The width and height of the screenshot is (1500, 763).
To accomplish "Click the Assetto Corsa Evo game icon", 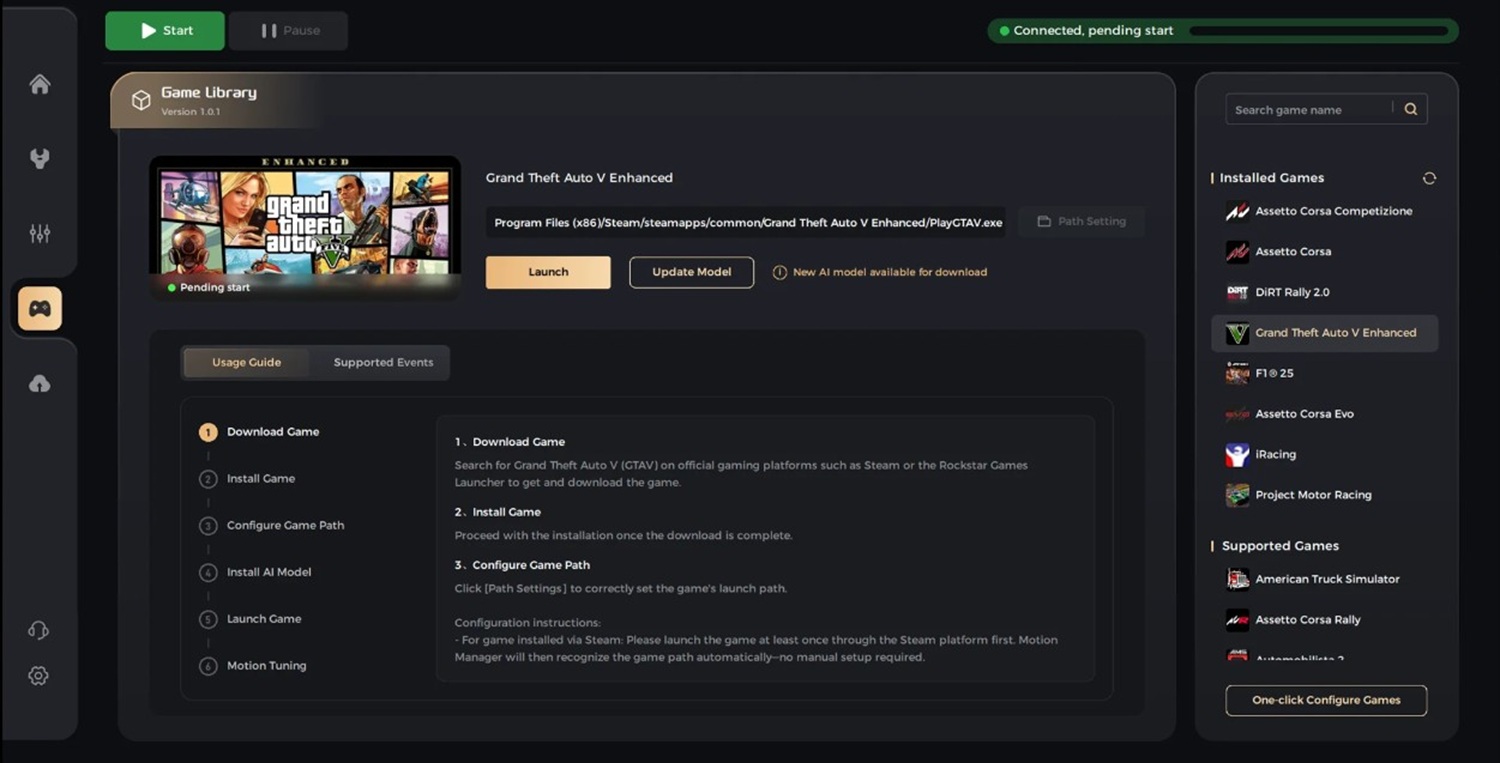I will coord(1237,414).
